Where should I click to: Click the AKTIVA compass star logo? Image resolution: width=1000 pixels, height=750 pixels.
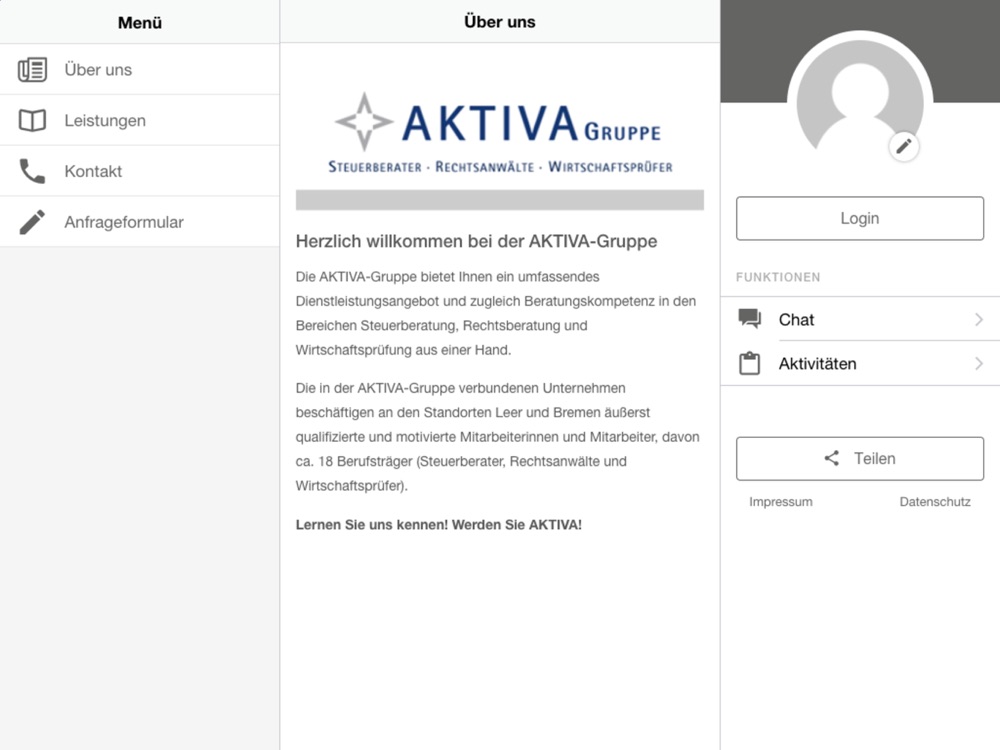point(364,121)
